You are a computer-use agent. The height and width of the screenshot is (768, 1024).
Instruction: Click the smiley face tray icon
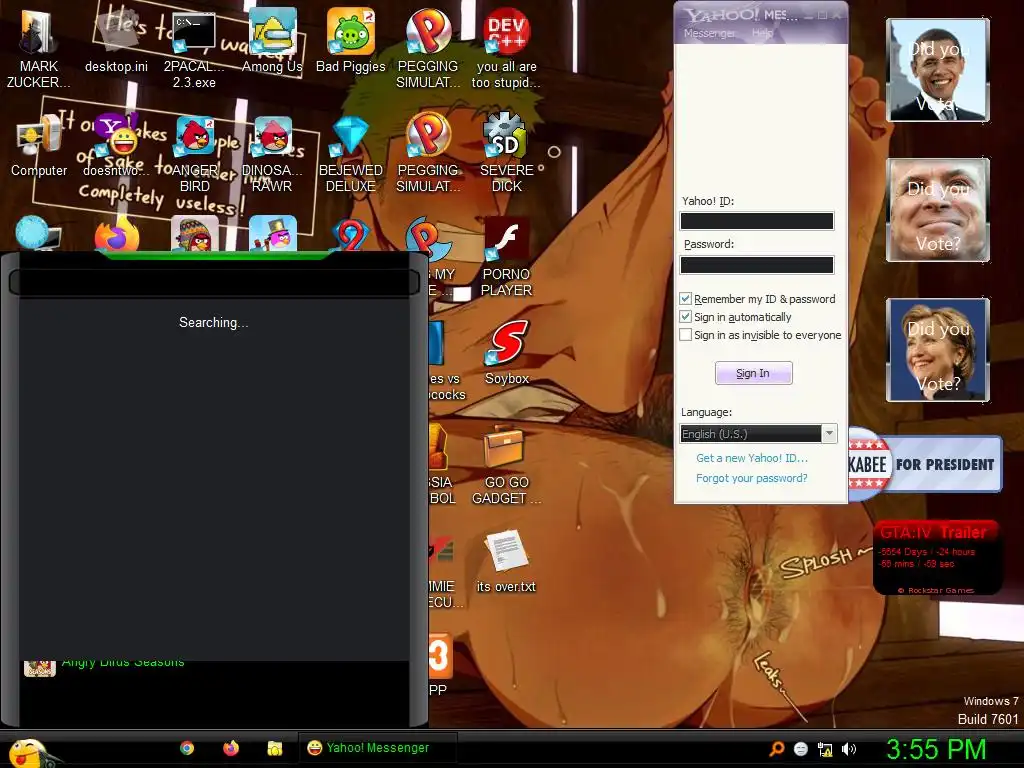(x=801, y=749)
